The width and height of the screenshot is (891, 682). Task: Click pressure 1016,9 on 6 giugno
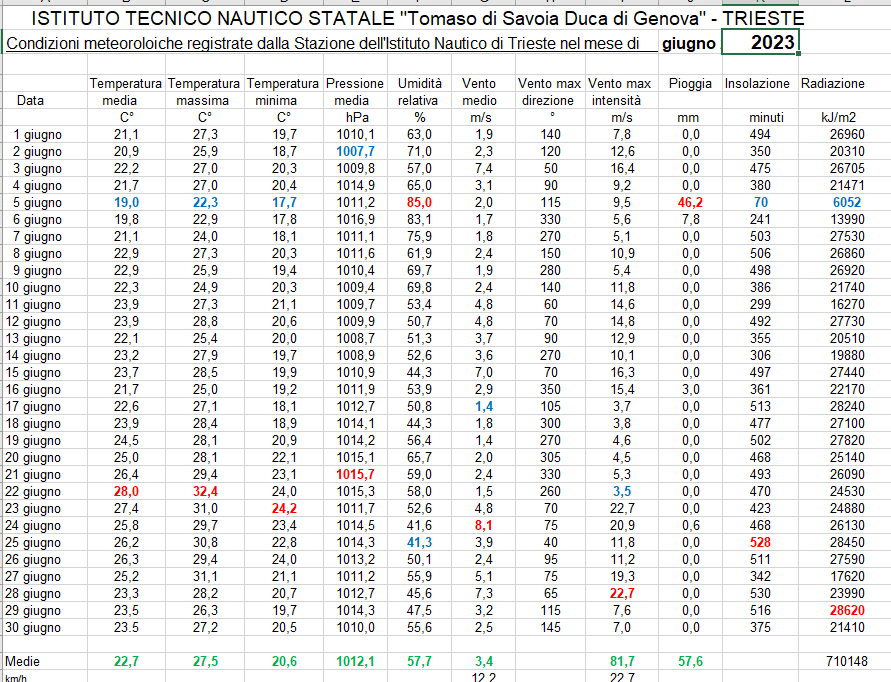coord(355,220)
